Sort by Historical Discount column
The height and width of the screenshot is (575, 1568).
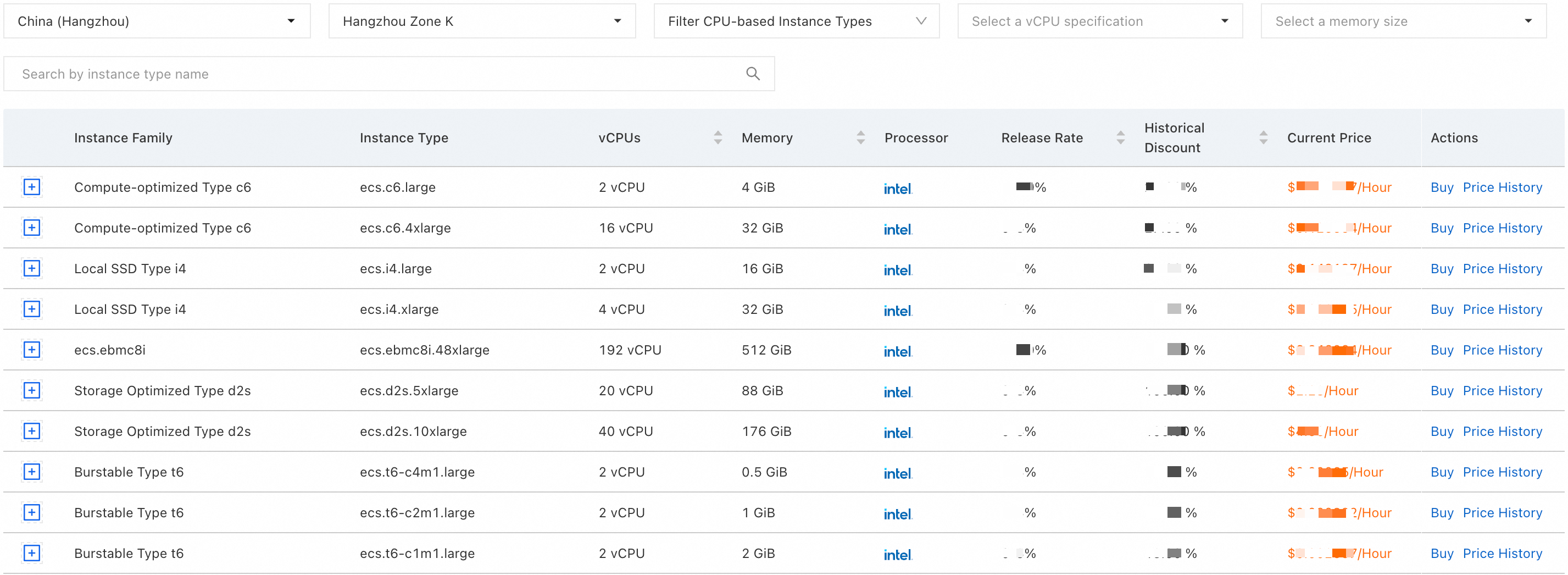coord(1263,137)
